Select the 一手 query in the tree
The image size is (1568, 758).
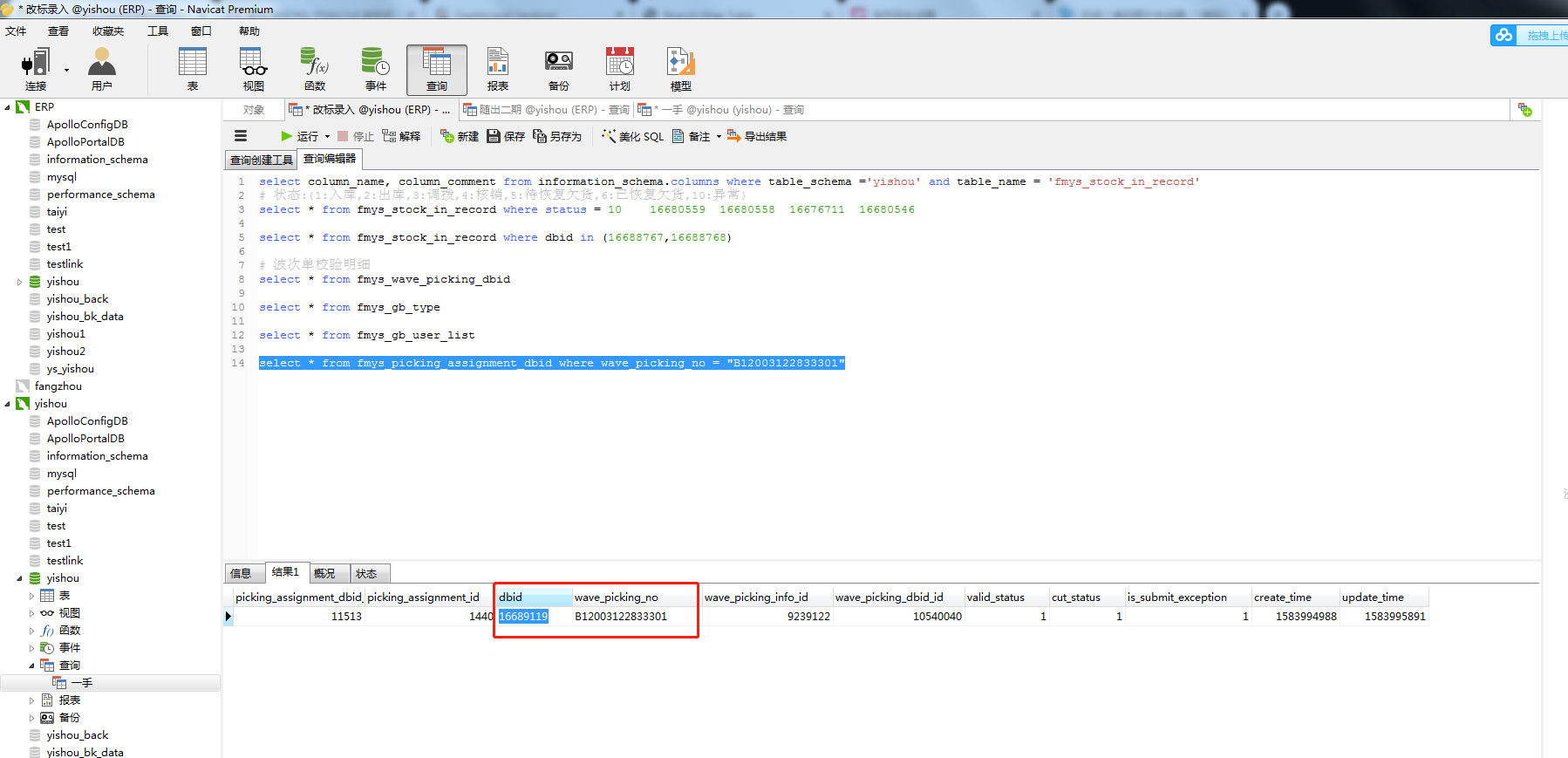[82, 683]
